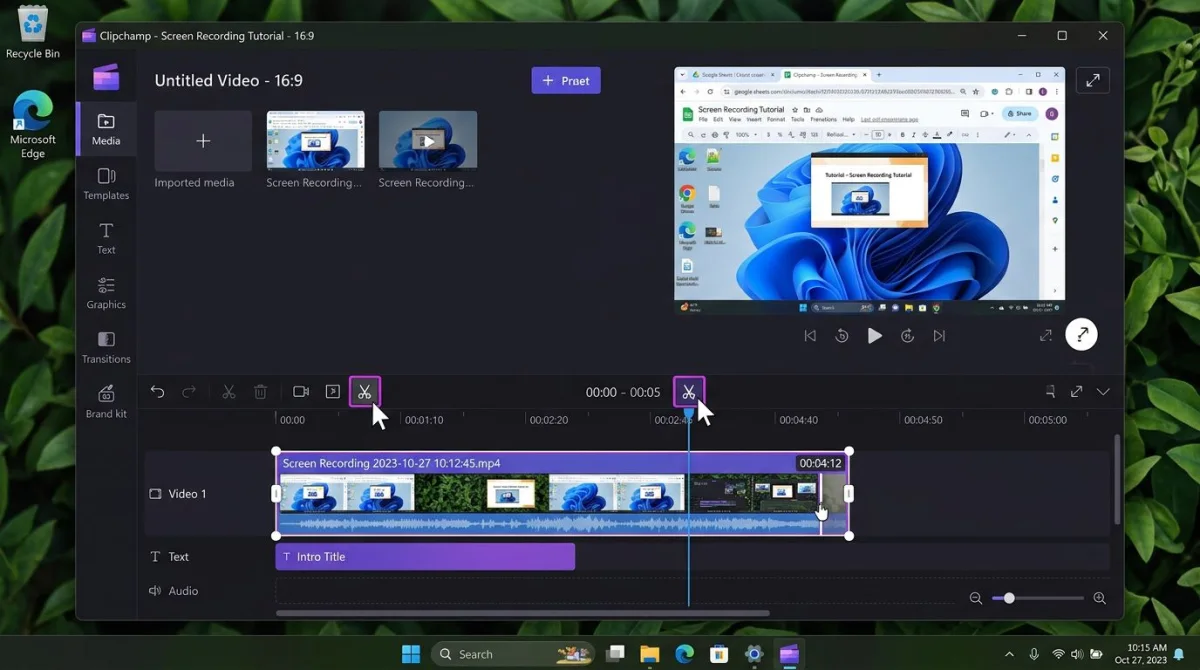1200x670 pixels.
Task: Click the Untitled Video - 16:9 title
Action: (x=229, y=80)
